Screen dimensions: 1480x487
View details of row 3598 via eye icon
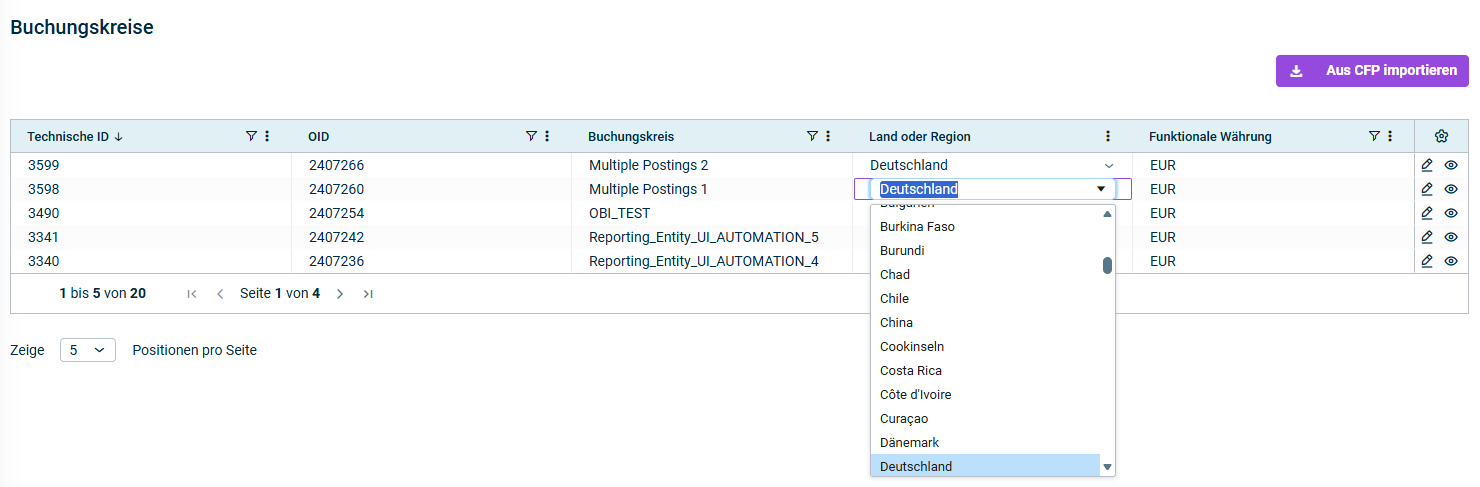pyautogui.click(x=1451, y=189)
